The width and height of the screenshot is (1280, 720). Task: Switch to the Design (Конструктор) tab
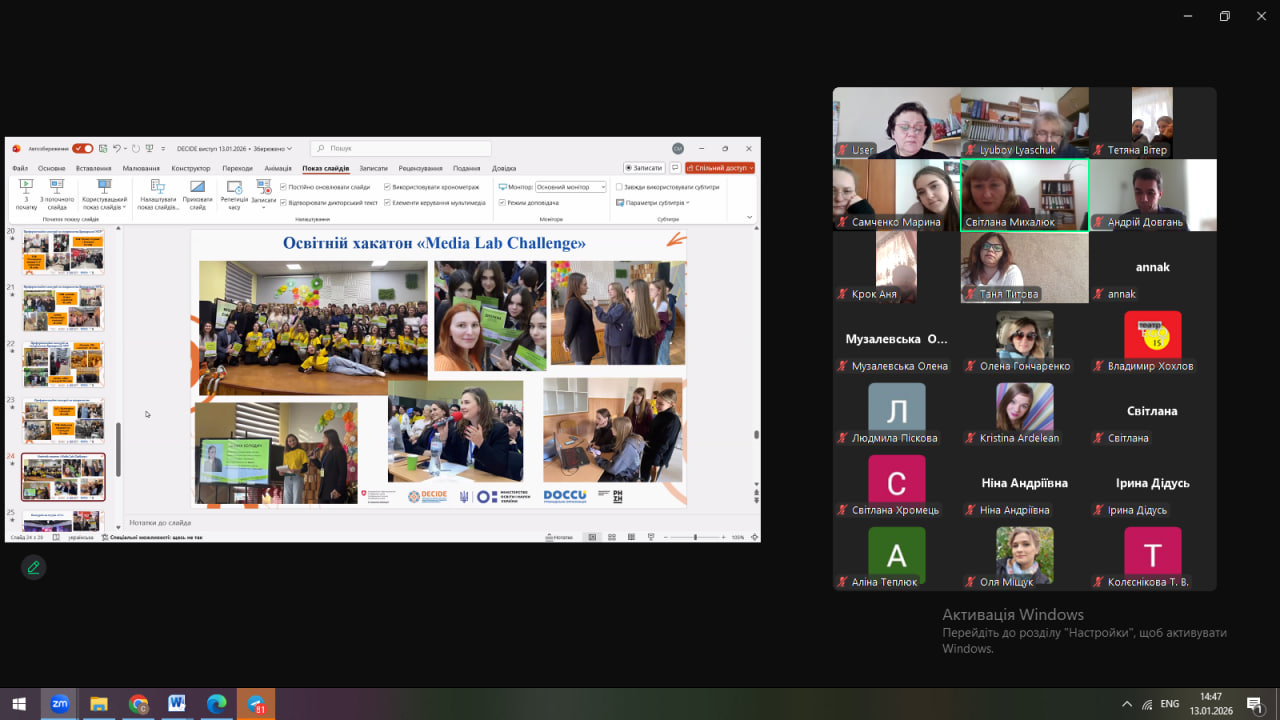point(191,168)
